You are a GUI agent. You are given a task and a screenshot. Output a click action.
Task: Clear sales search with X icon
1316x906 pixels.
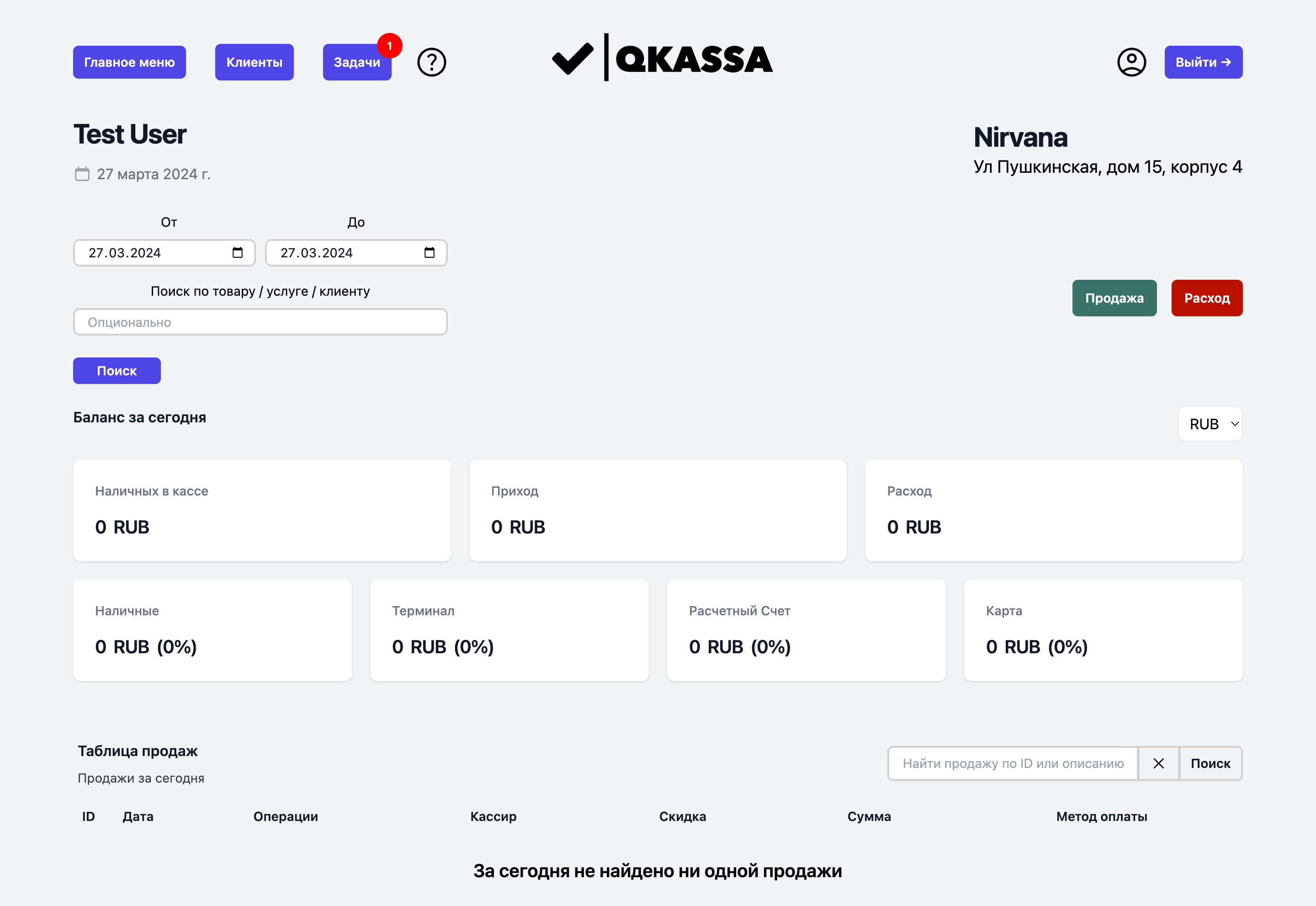(1158, 763)
